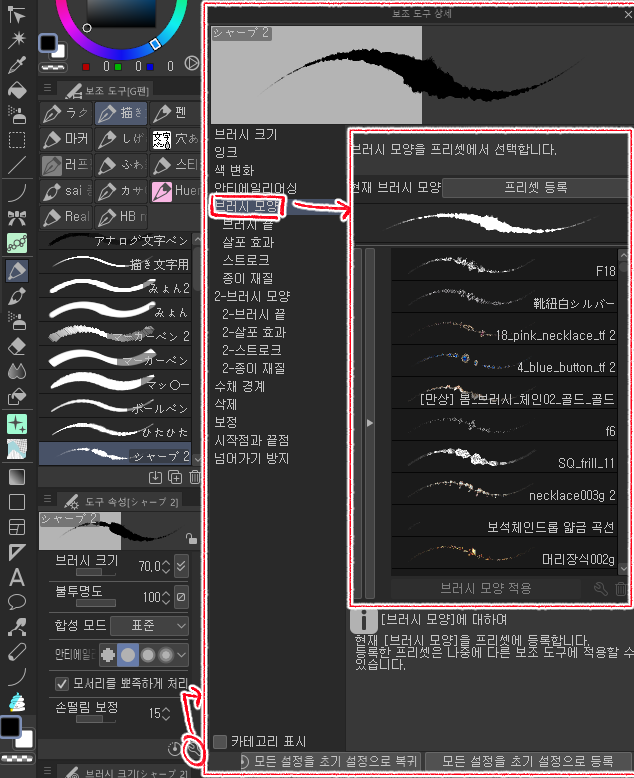The image size is (634, 778).
Task: Expand the preset panel side arrow
Action: (x=370, y=423)
